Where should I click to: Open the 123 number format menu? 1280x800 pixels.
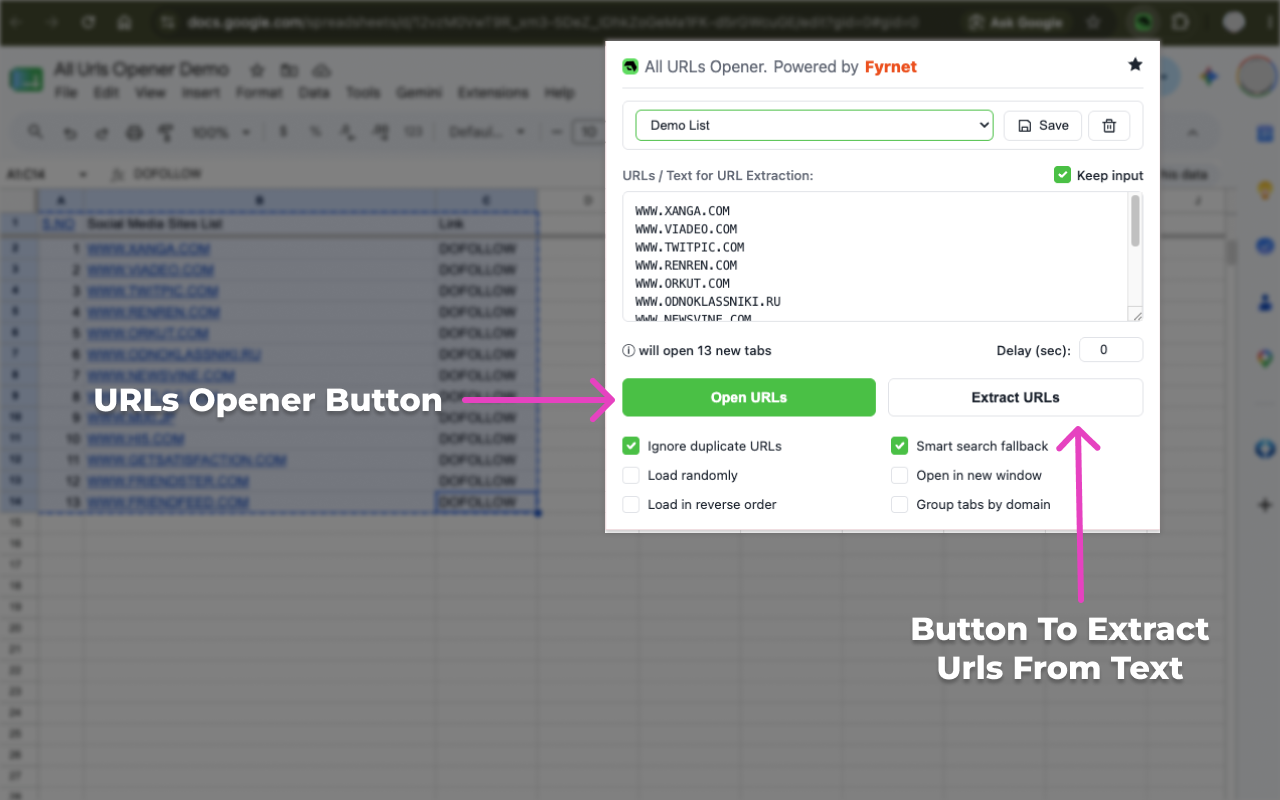coord(412,132)
